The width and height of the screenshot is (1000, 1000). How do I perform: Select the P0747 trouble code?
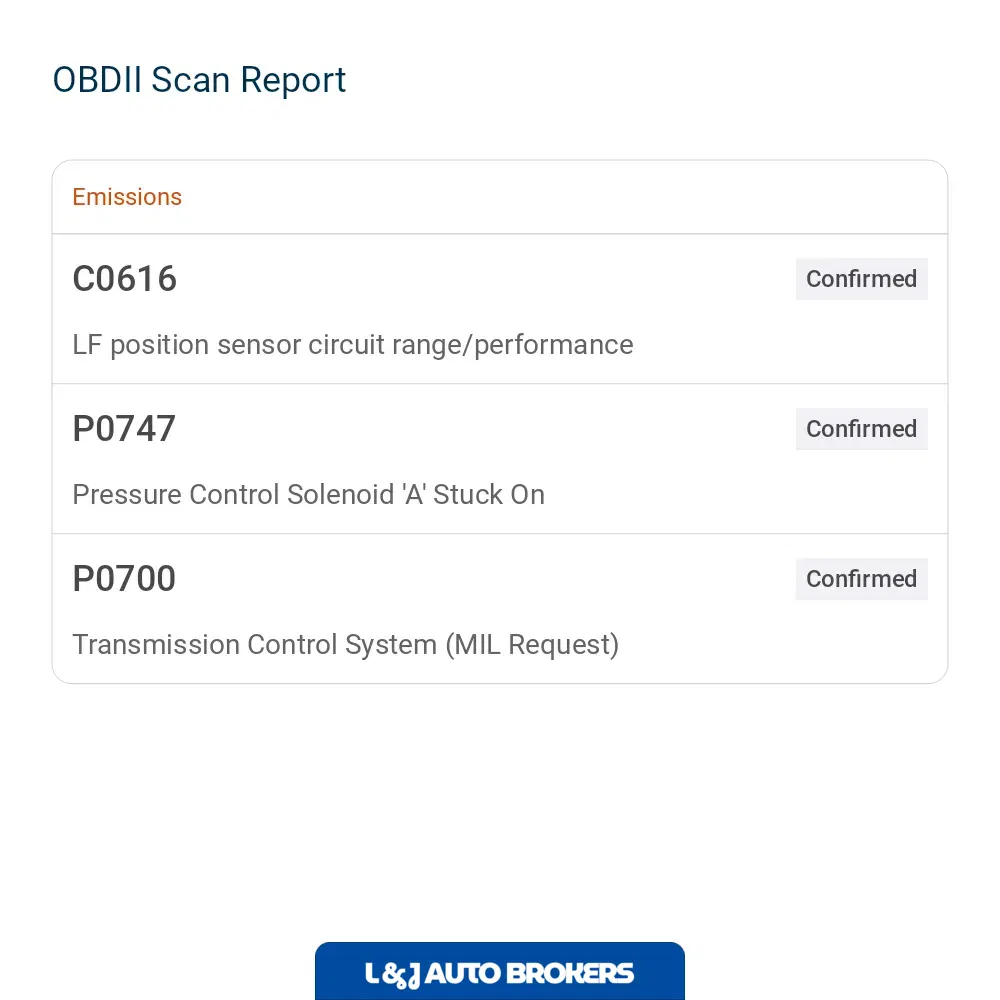[x=124, y=429]
